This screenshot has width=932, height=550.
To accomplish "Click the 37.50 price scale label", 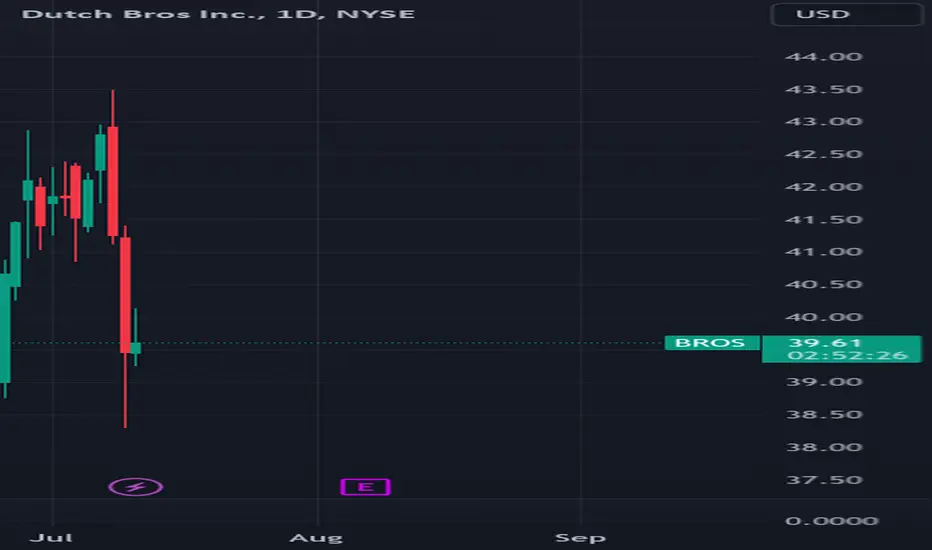I will tap(823, 480).
